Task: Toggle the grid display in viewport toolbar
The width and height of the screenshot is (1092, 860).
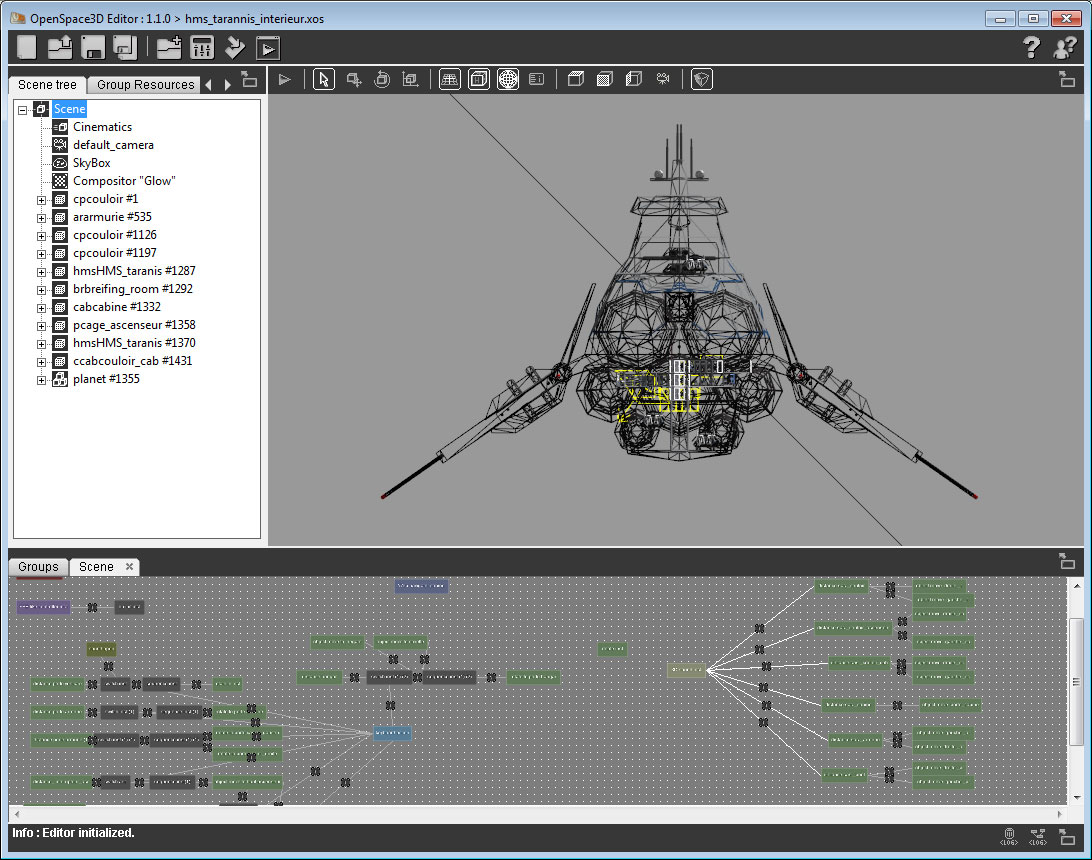Action: [450, 79]
